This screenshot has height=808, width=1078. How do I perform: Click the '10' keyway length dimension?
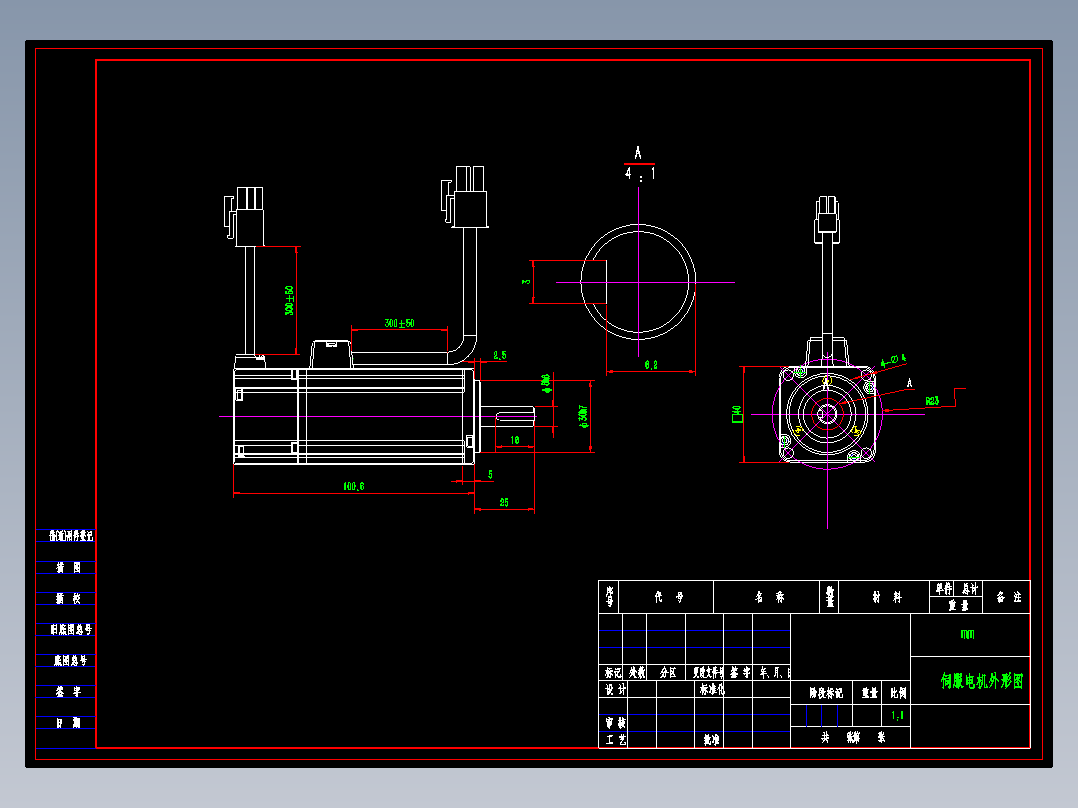(x=515, y=440)
